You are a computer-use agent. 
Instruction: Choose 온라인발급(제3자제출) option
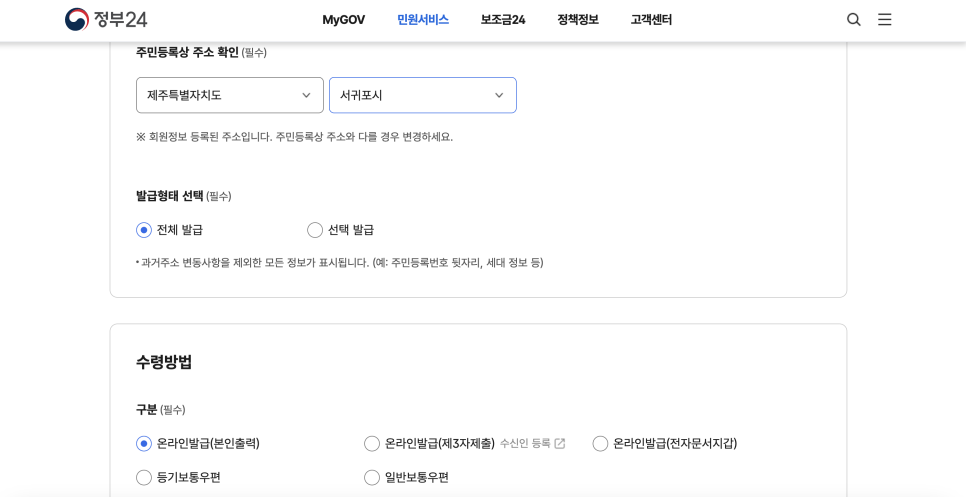tap(371, 443)
